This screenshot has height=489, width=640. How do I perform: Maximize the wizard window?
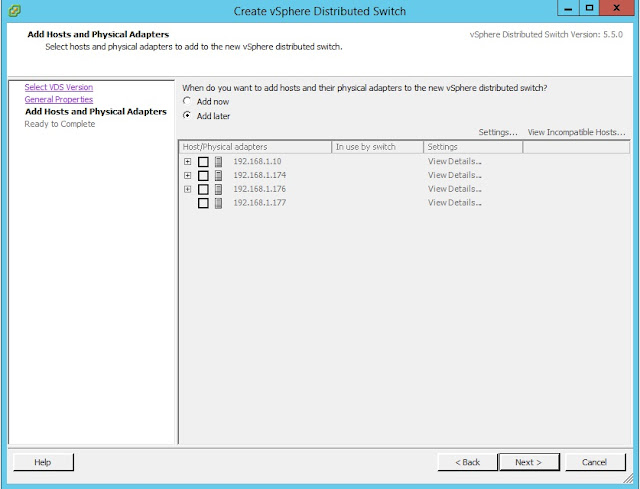pos(589,8)
